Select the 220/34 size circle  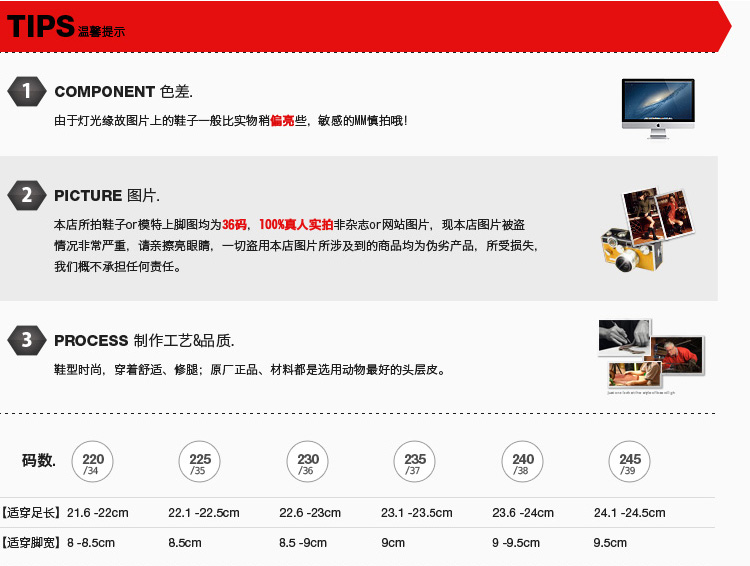coord(92,463)
